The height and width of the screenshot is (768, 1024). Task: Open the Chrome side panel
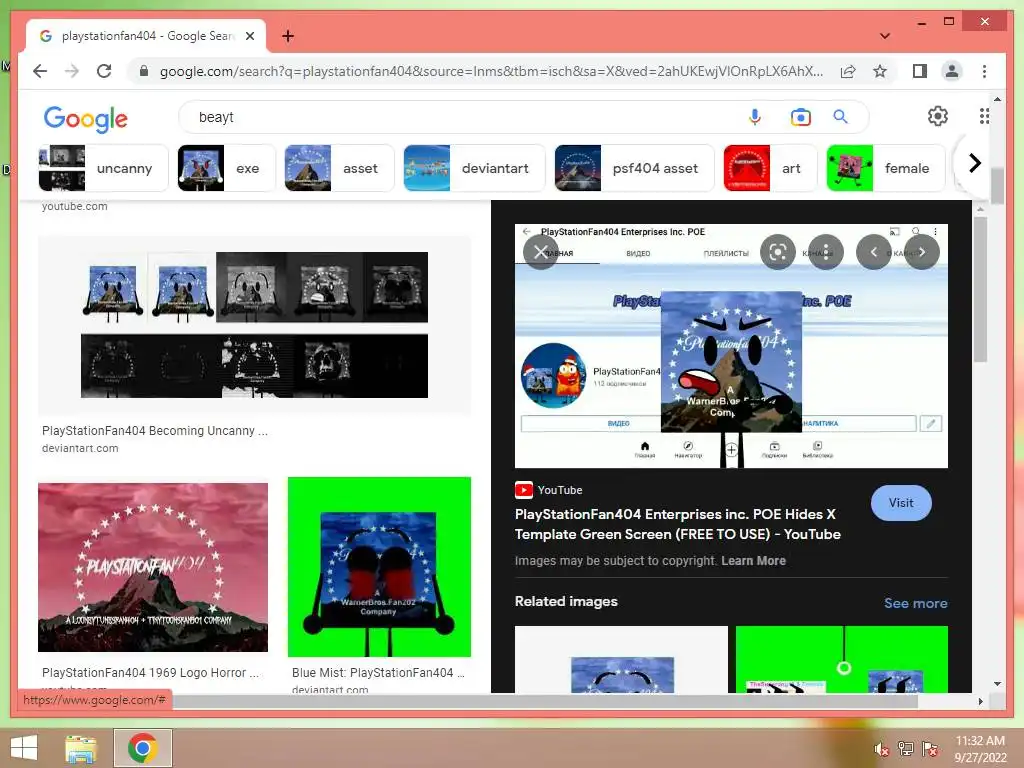[x=920, y=71]
